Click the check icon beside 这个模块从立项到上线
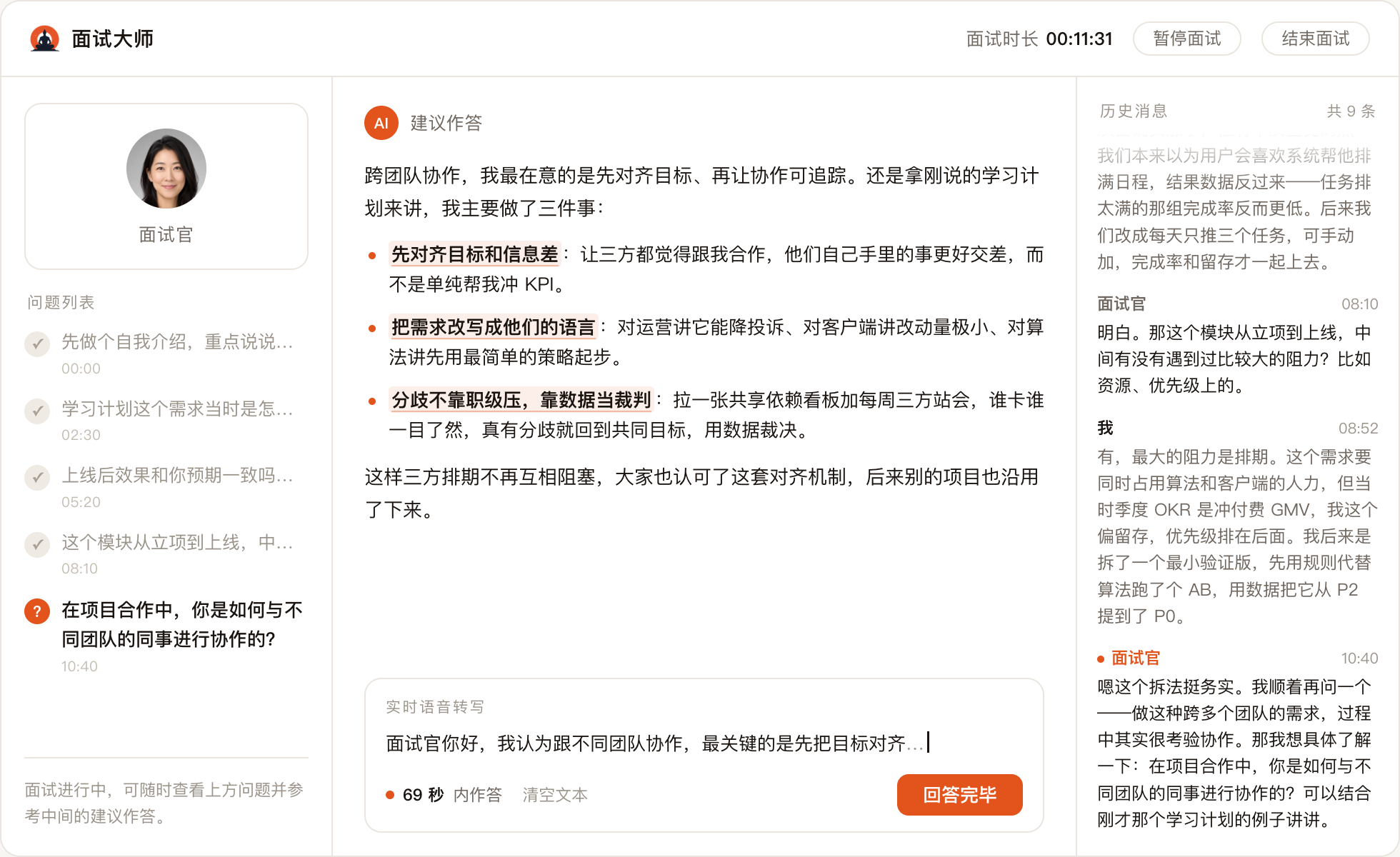Viewport: 1400px width, 857px height. pyautogui.click(x=37, y=544)
